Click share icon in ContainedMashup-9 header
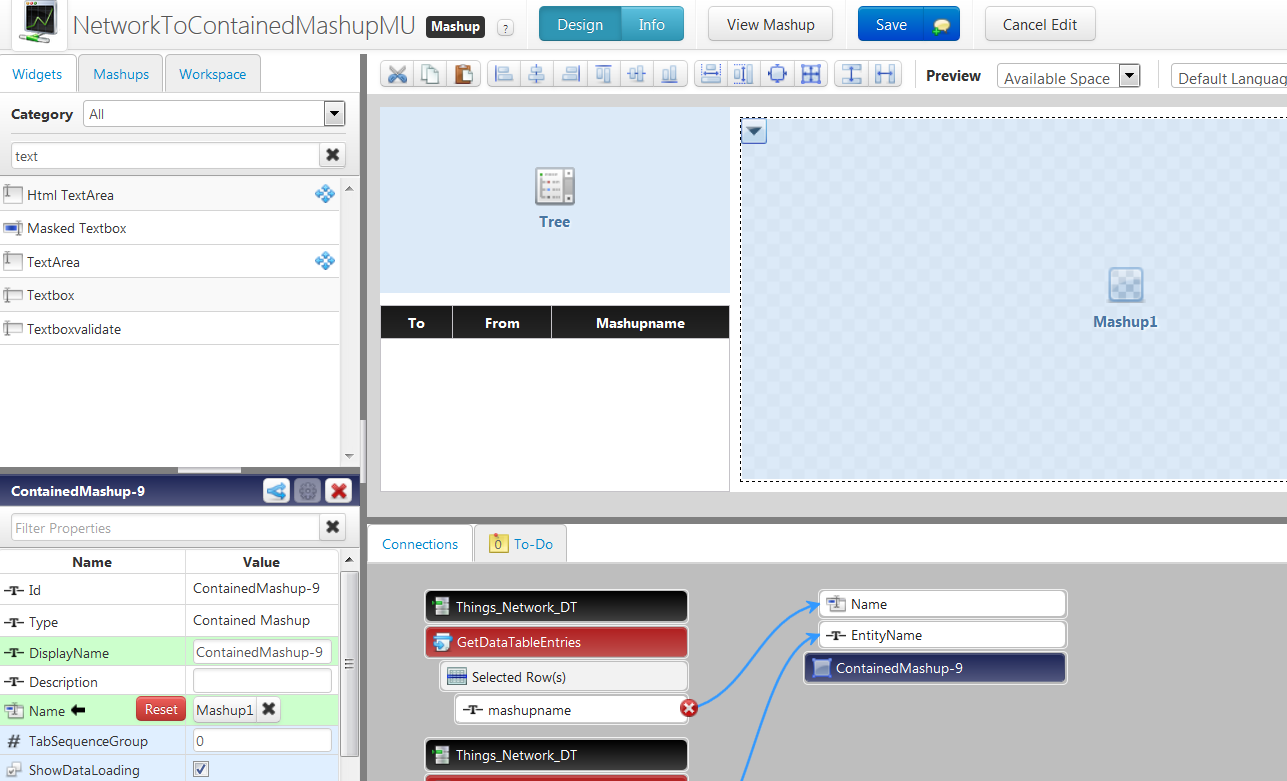 (x=277, y=491)
